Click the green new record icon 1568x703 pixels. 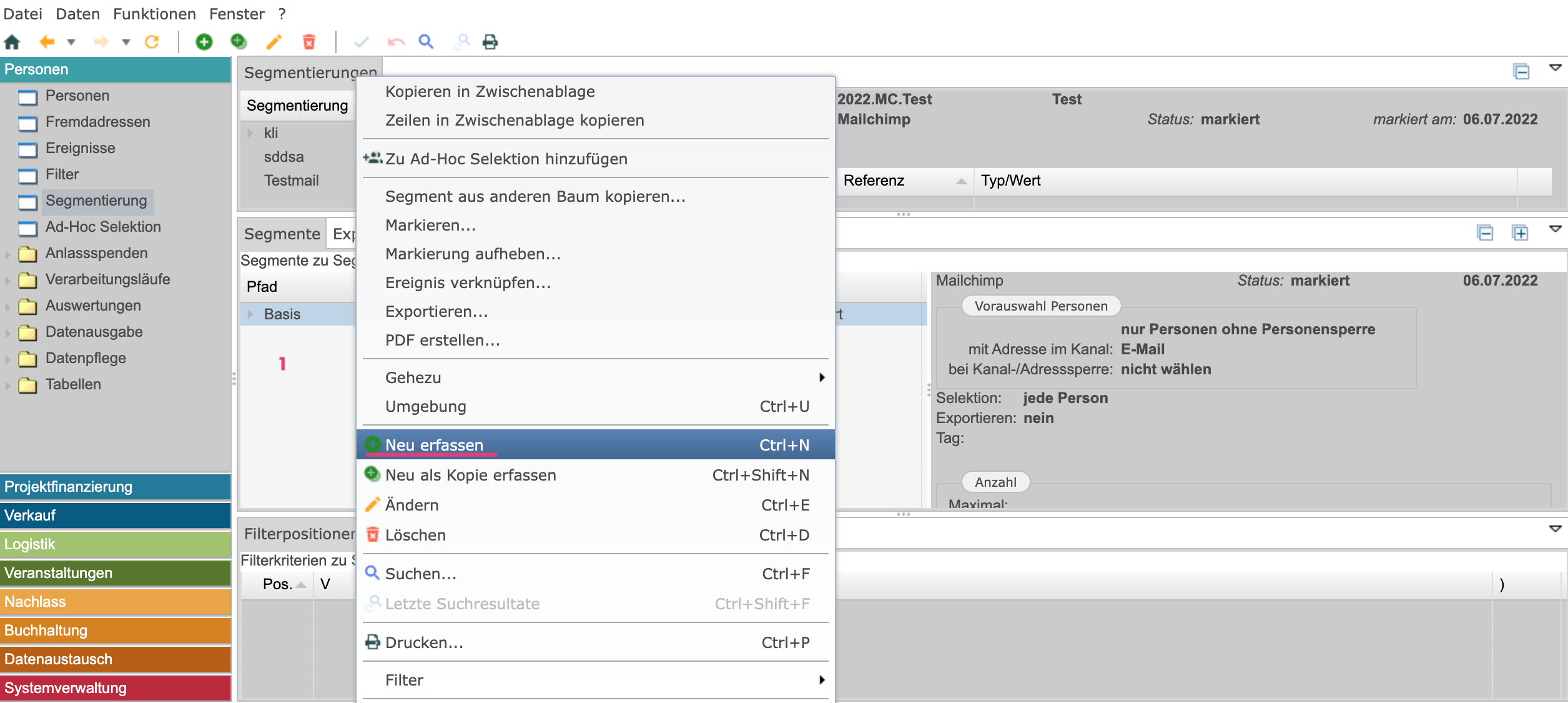204,42
